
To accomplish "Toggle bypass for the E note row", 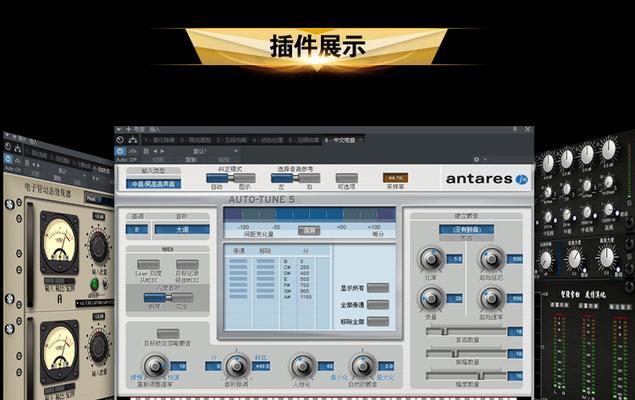I will pyautogui.click(x=238, y=279).
